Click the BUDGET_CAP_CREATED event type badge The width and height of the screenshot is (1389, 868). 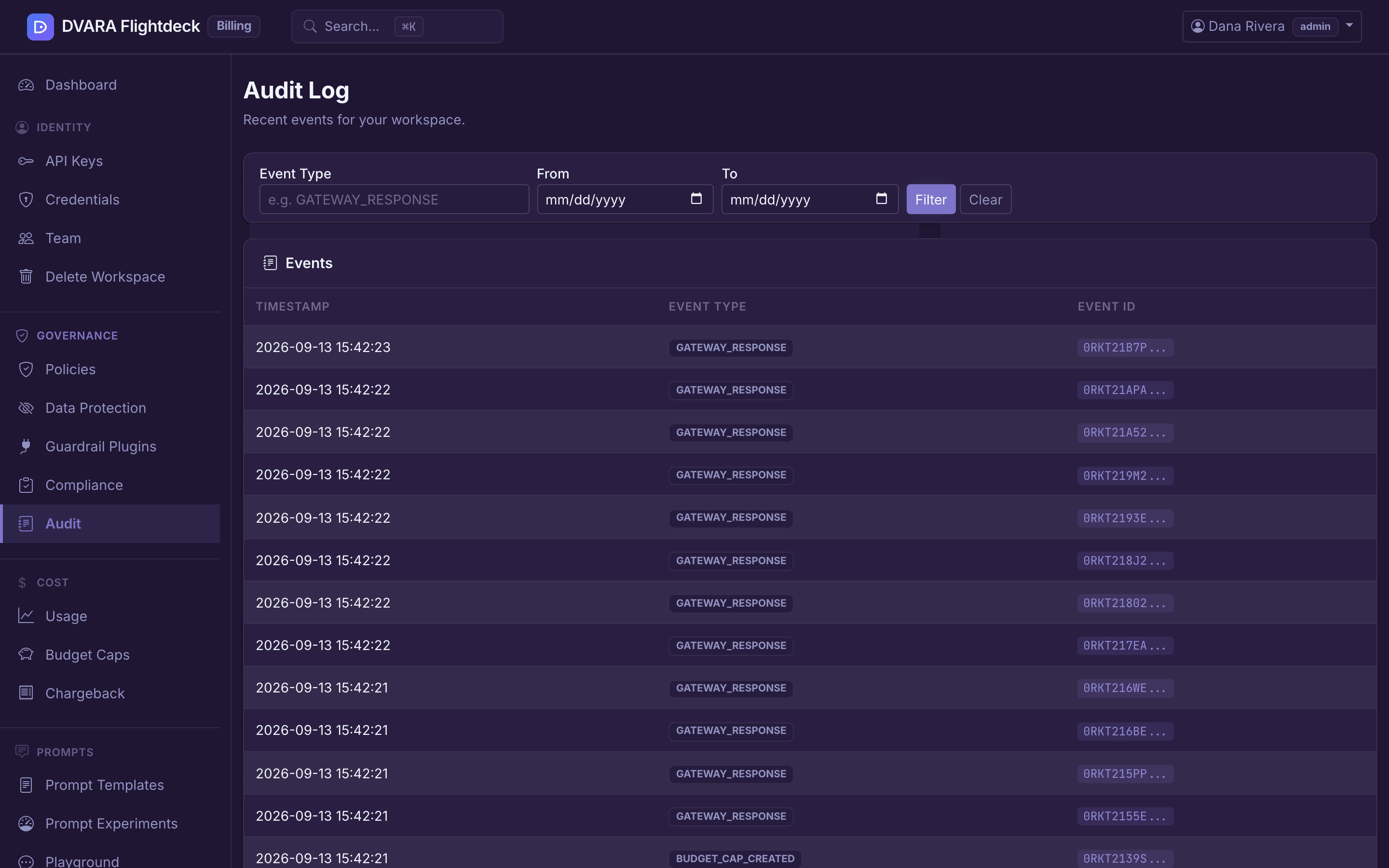tap(735, 858)
